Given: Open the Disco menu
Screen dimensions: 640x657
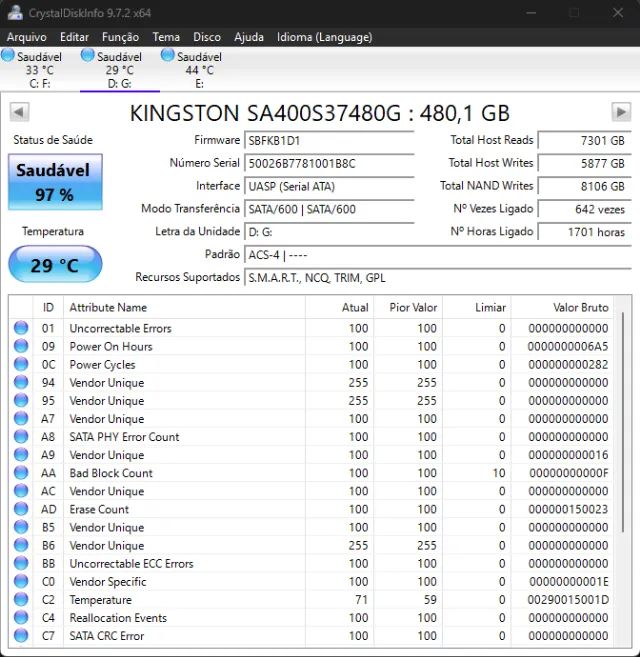Looking at the screenshot, I should coord(207,37).
